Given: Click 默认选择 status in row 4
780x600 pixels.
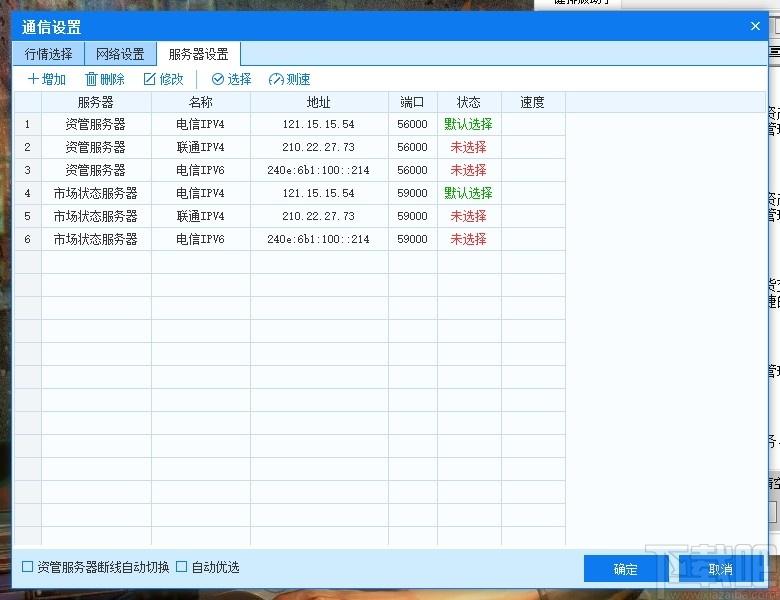Looking at the screenshot, I should [468, 193].
